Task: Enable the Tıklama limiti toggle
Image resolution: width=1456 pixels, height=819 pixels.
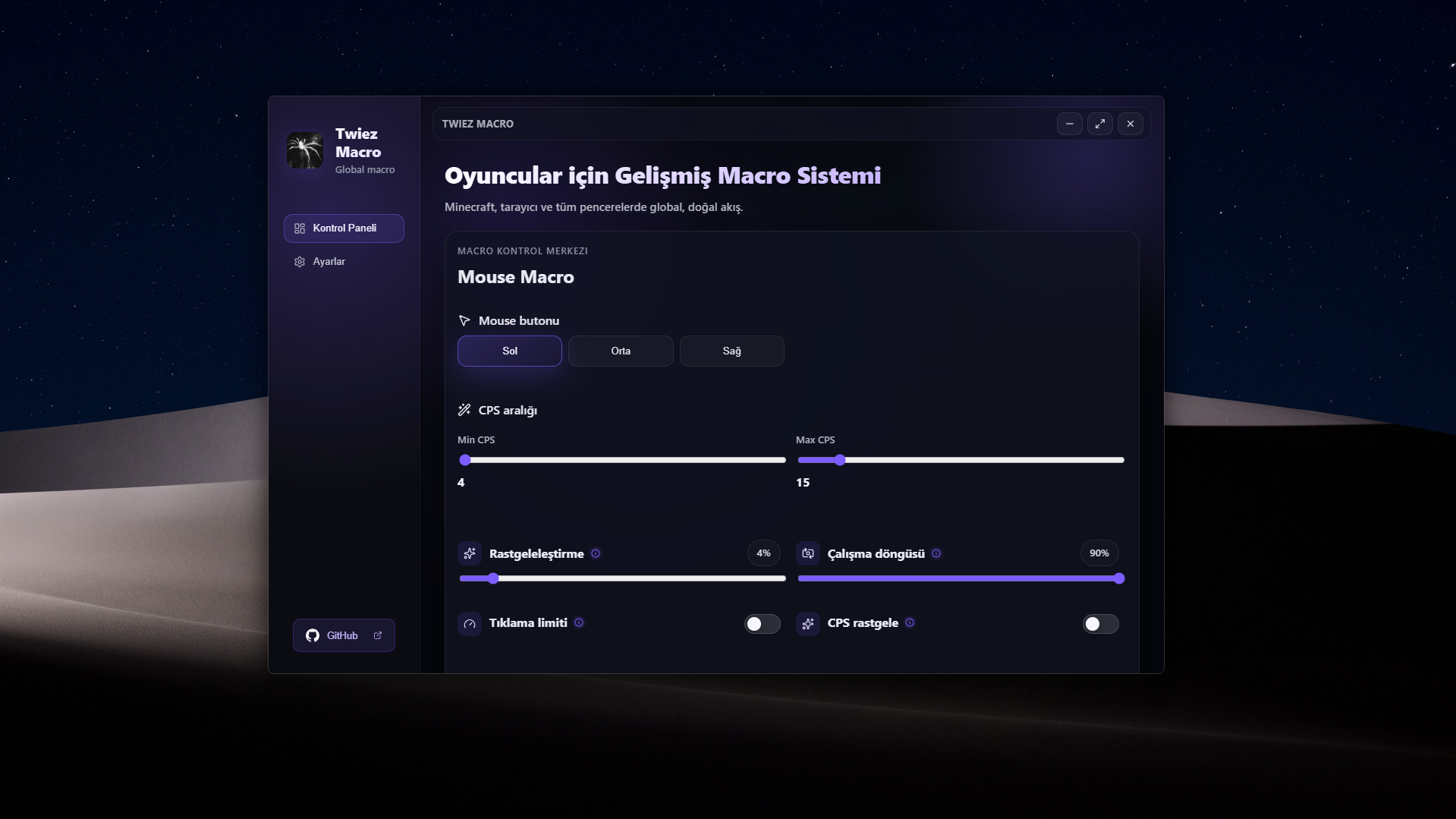Action: click(763, 624)
